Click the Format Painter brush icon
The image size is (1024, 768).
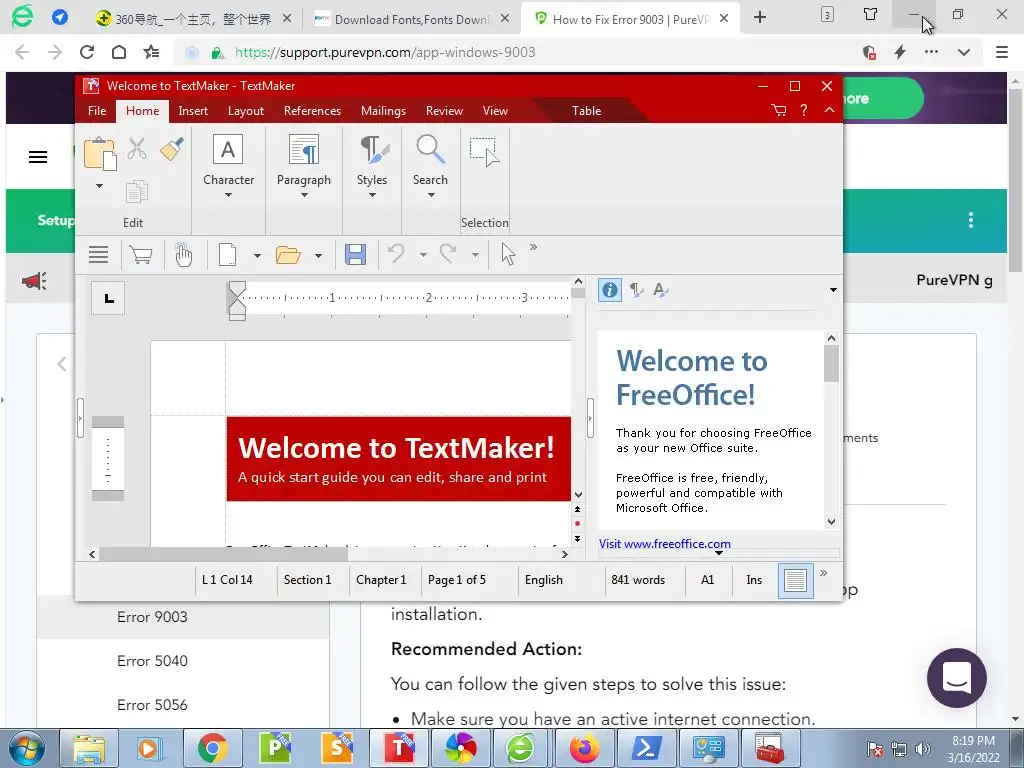point(172,149)
